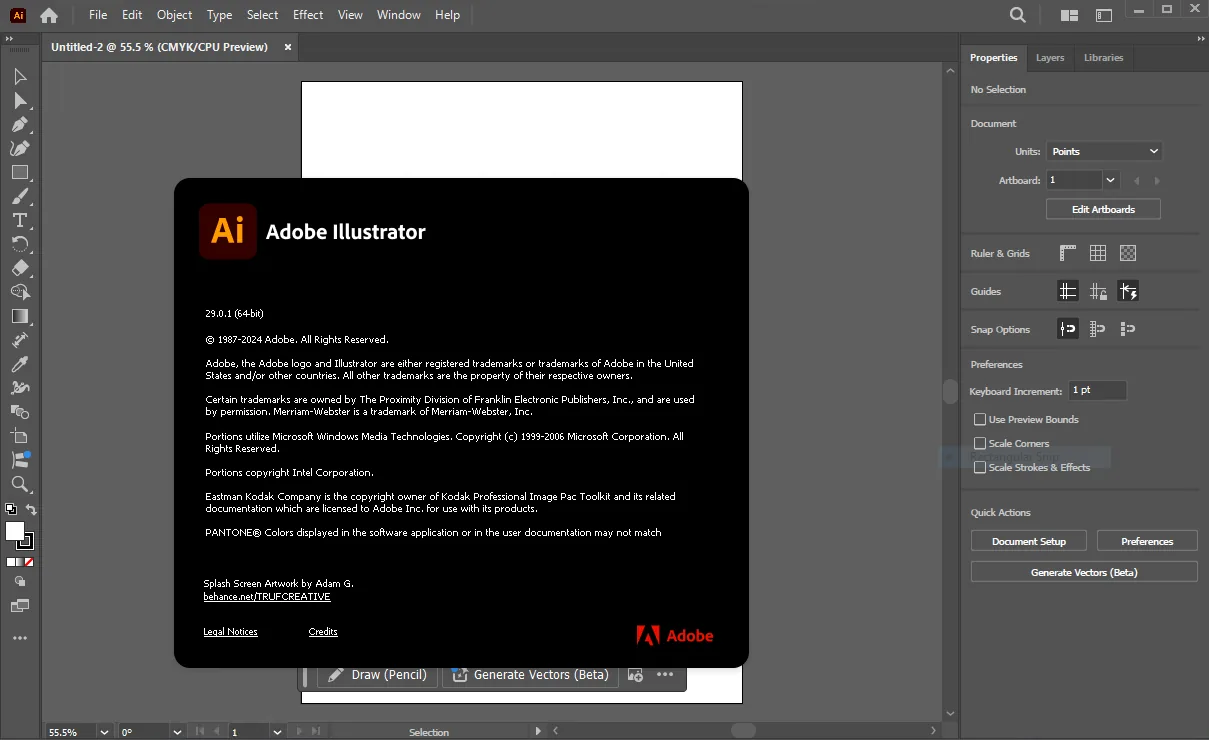The height and width of the screenshot is (740, 1209).
Task: Toggle Scale Corners checkbox
Action: 980,444
